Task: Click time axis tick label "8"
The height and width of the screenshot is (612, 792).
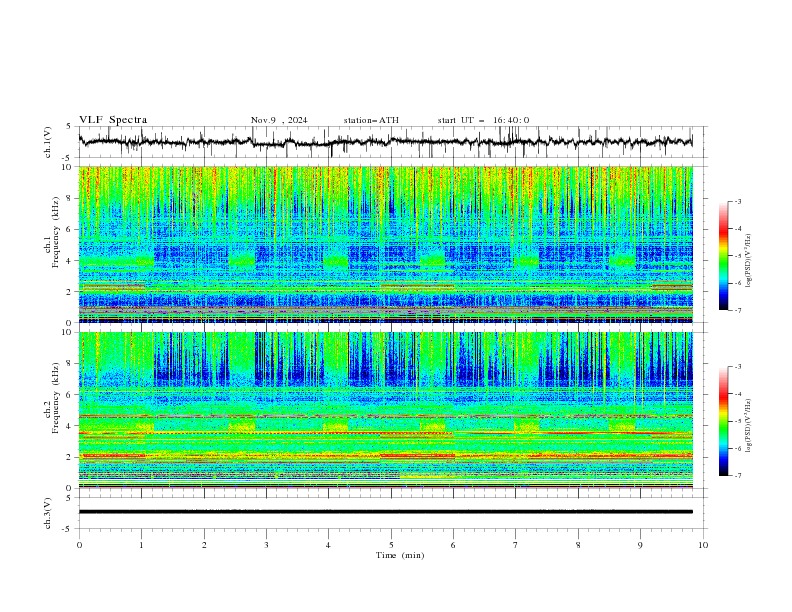Action: point(578,545)
